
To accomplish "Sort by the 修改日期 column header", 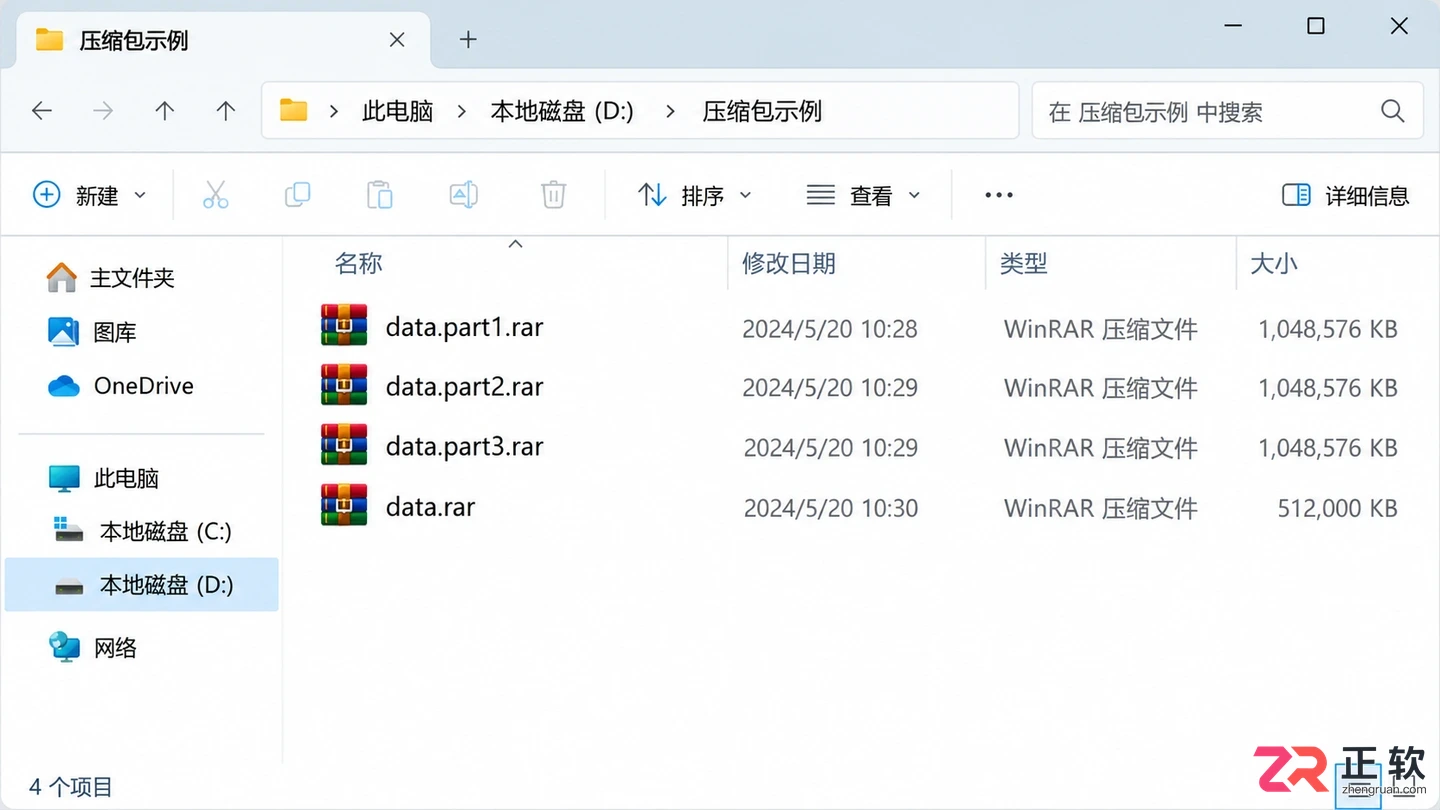I will (x=788, y=263).
